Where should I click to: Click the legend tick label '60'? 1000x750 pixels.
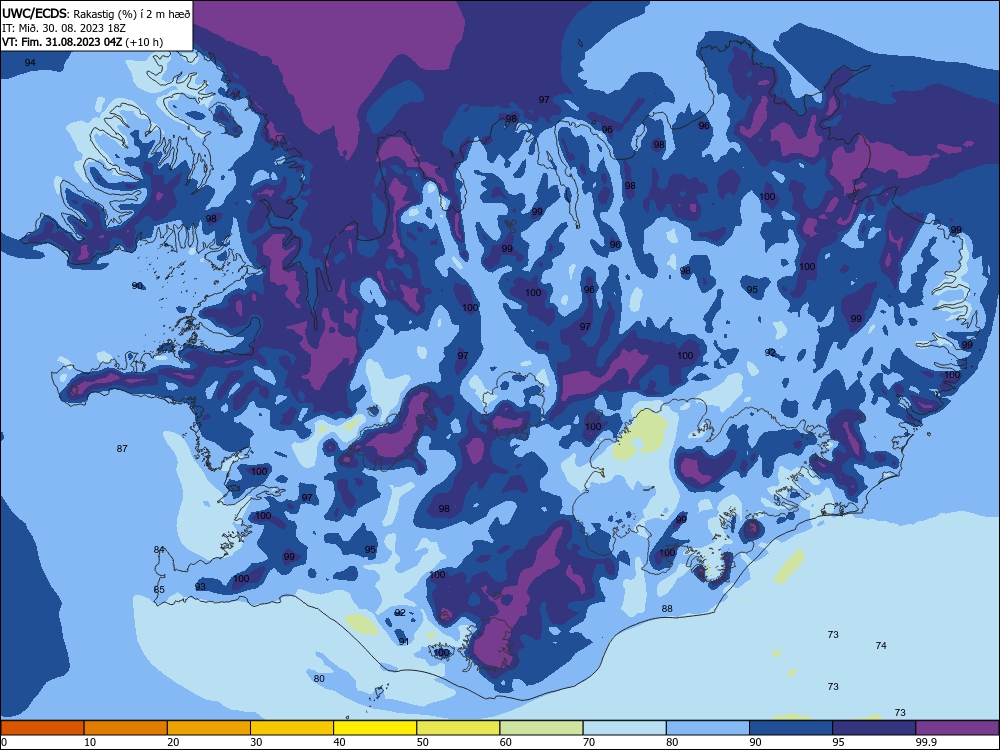pos(506,742)
